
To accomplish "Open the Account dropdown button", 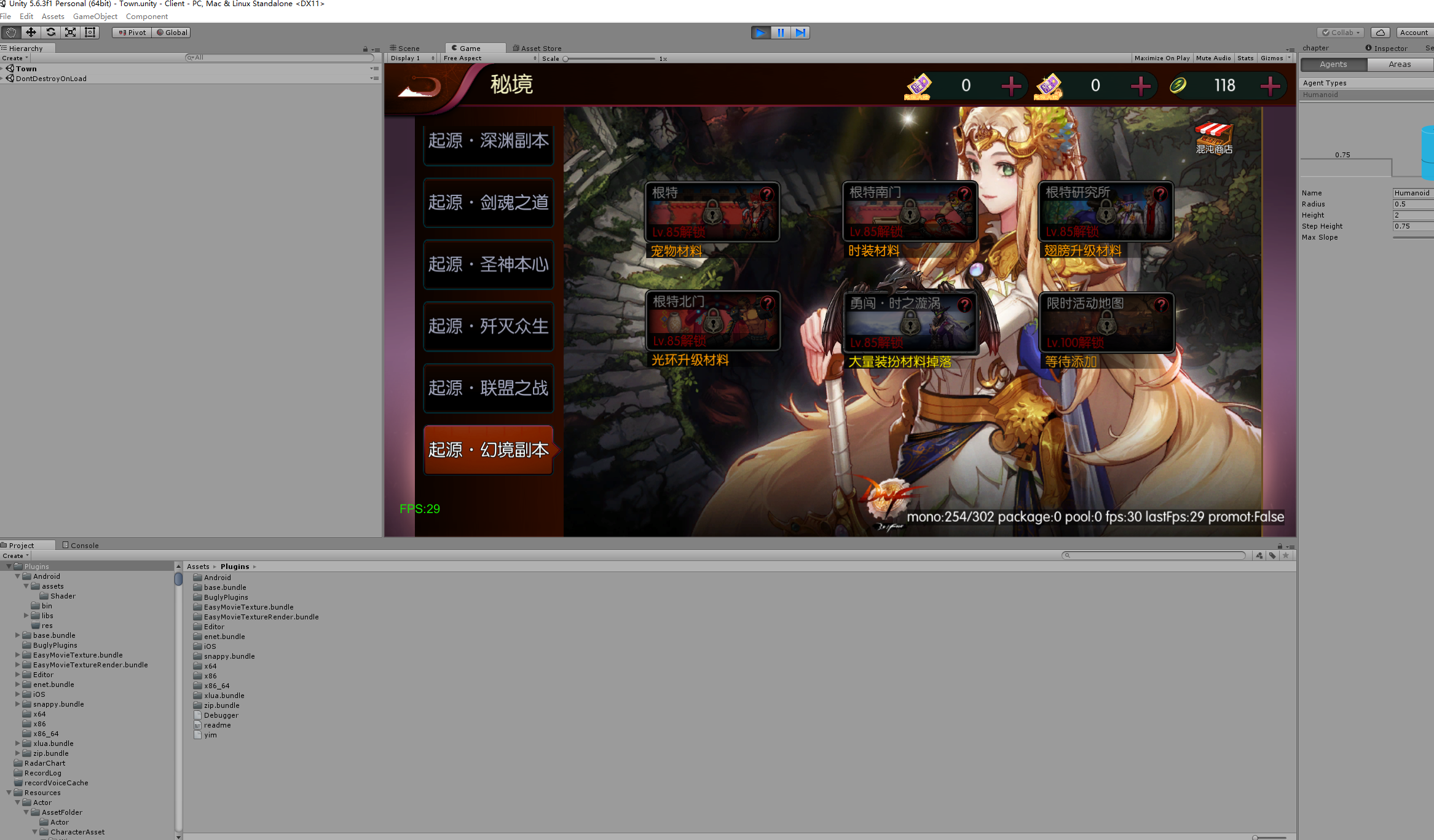I will point(1414,33).
